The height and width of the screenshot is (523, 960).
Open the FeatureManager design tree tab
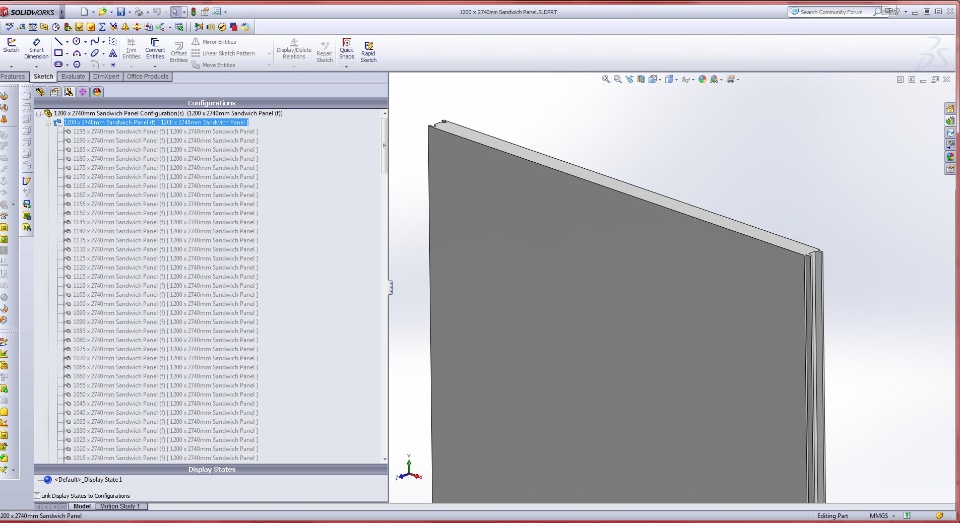click(40, 92)
